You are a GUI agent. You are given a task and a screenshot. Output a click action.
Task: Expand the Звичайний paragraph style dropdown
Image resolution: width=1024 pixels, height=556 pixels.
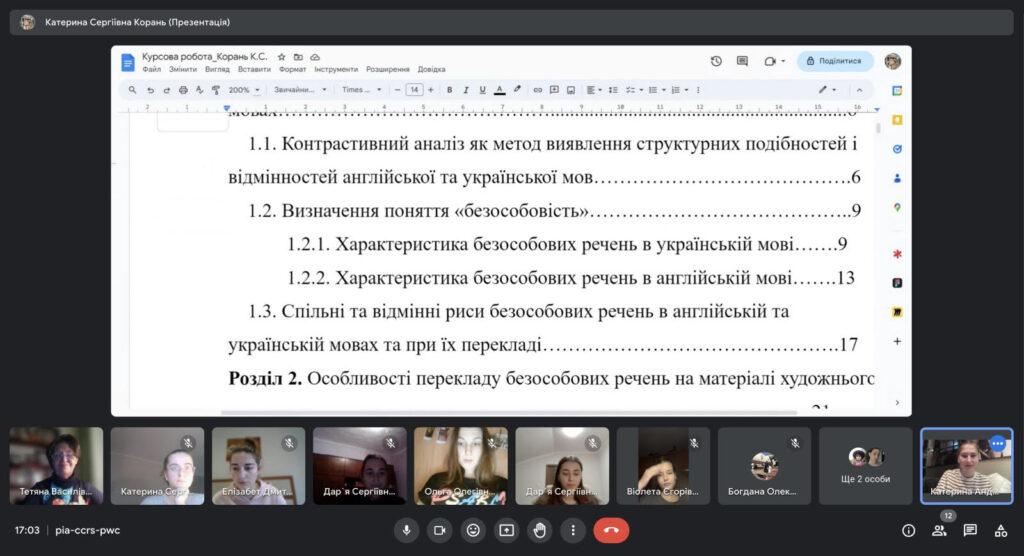tap(301, 90)
